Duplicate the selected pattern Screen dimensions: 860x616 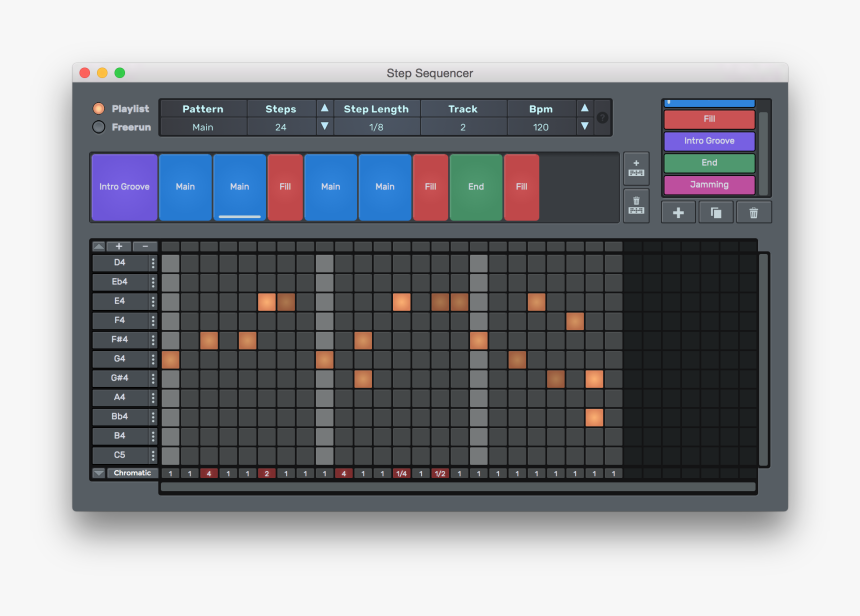716,213
